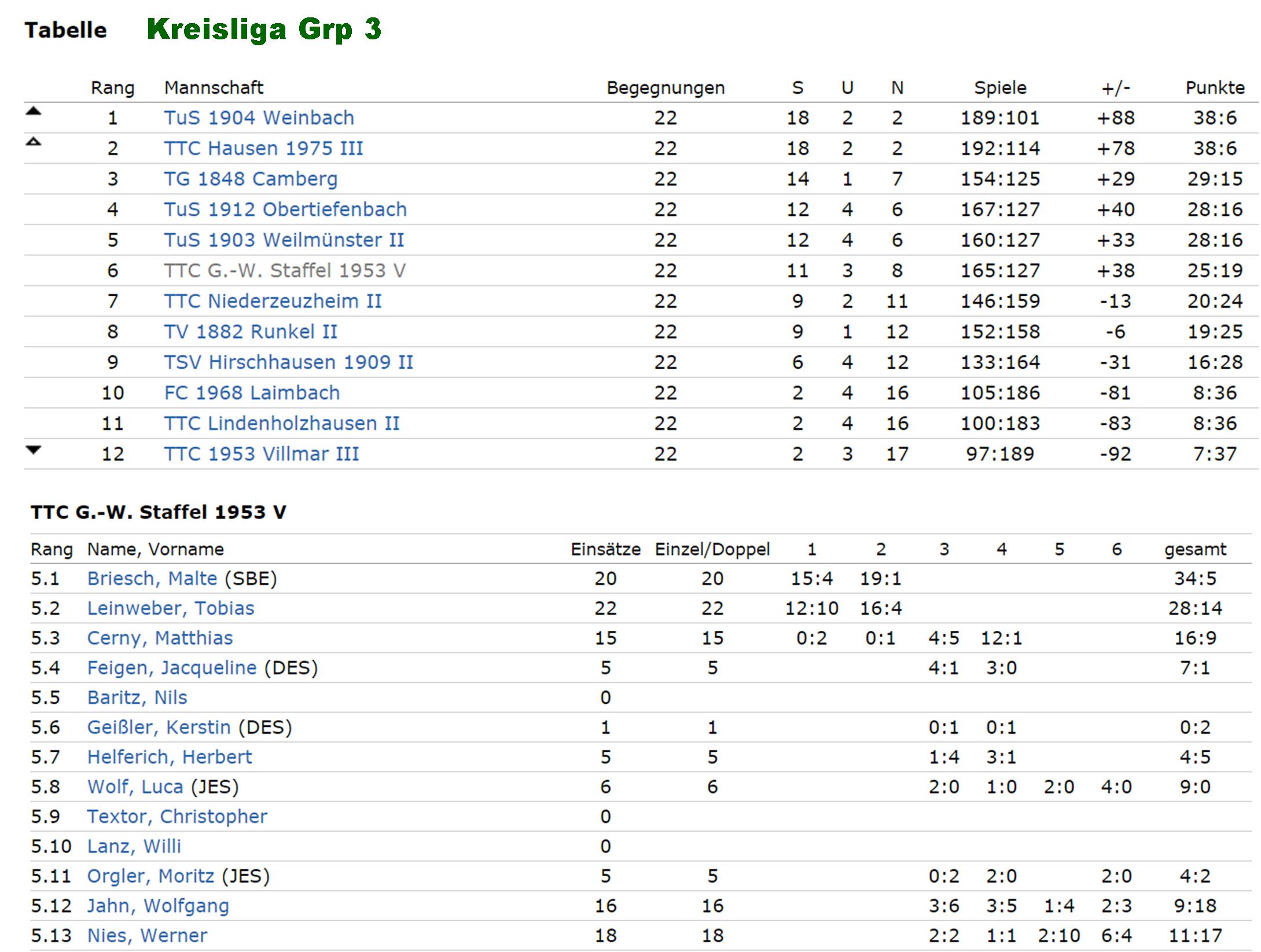Open player Geißler, Kerstin
This screenshot has width=1261, height=952.
point(159,728)
